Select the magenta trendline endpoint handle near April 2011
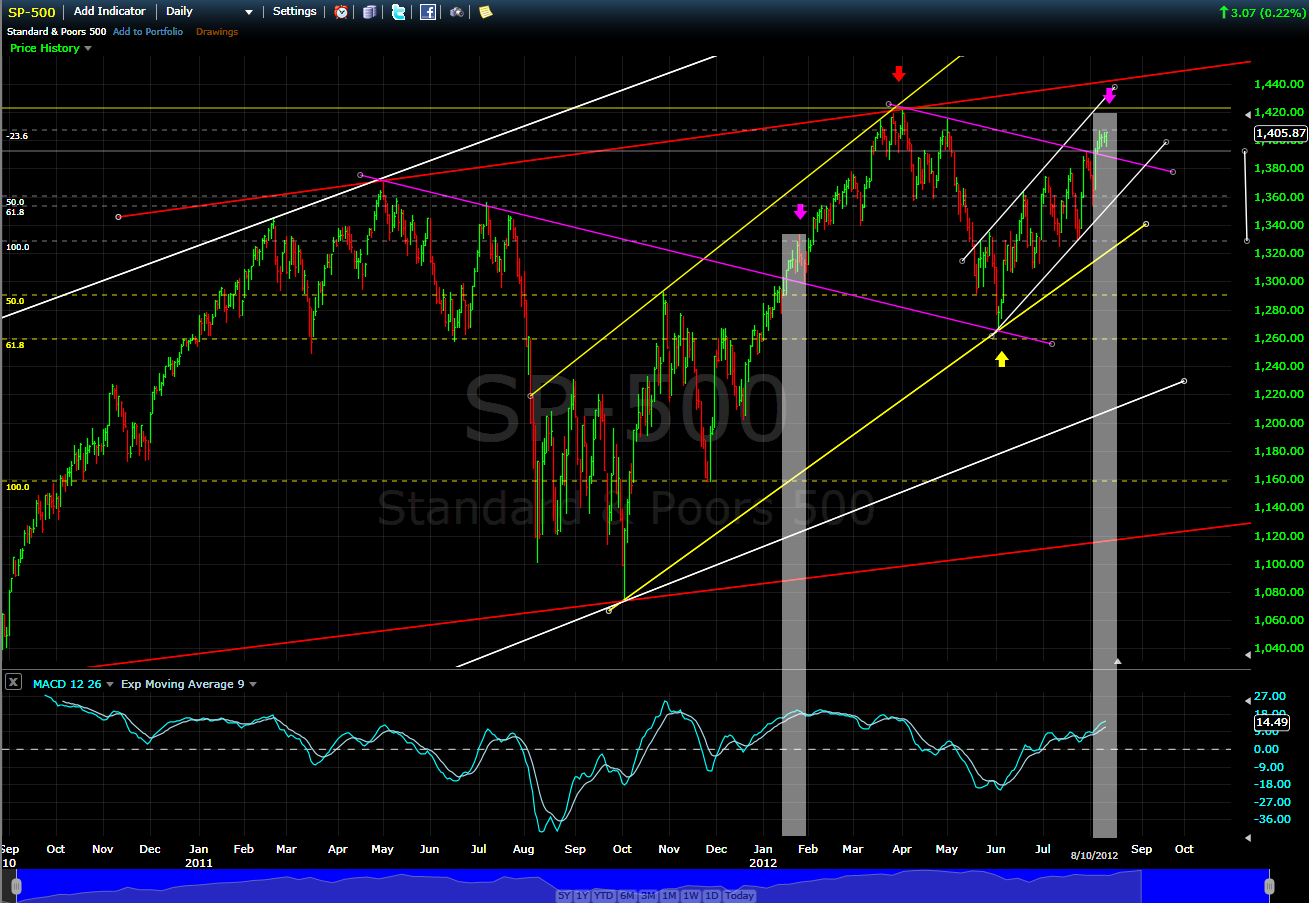 pos(360,175)
